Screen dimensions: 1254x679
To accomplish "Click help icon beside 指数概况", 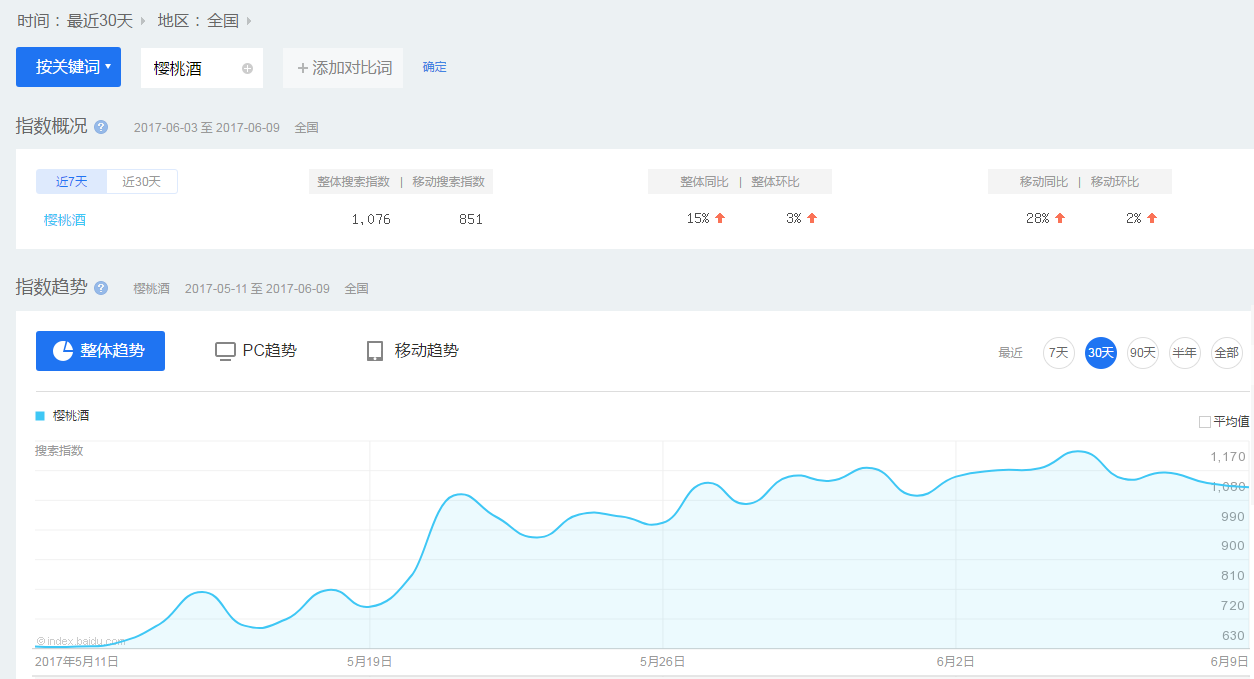I will (x=101, y=127).
